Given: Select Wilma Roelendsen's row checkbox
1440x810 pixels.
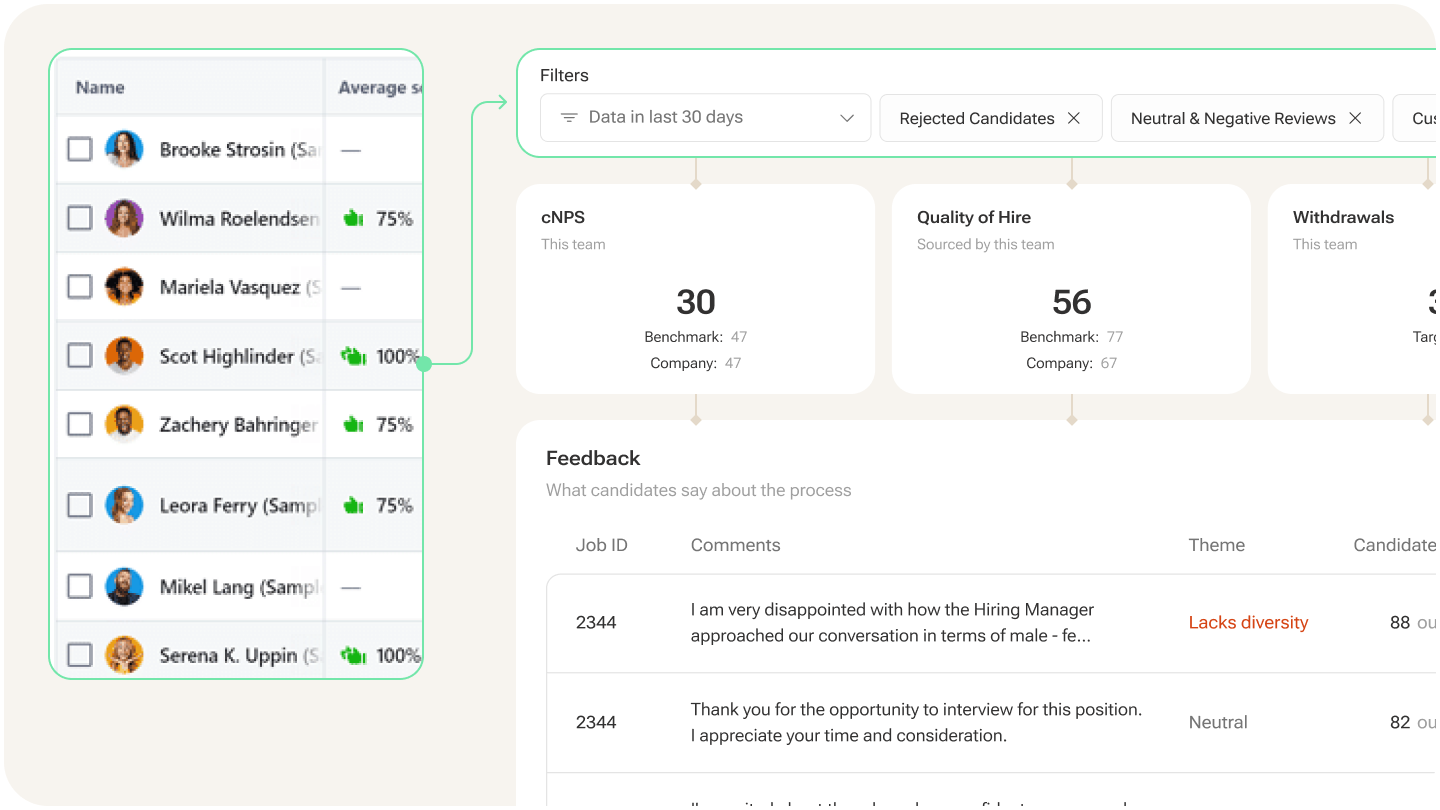Looking at the screenshot, I should pos(80,218).
